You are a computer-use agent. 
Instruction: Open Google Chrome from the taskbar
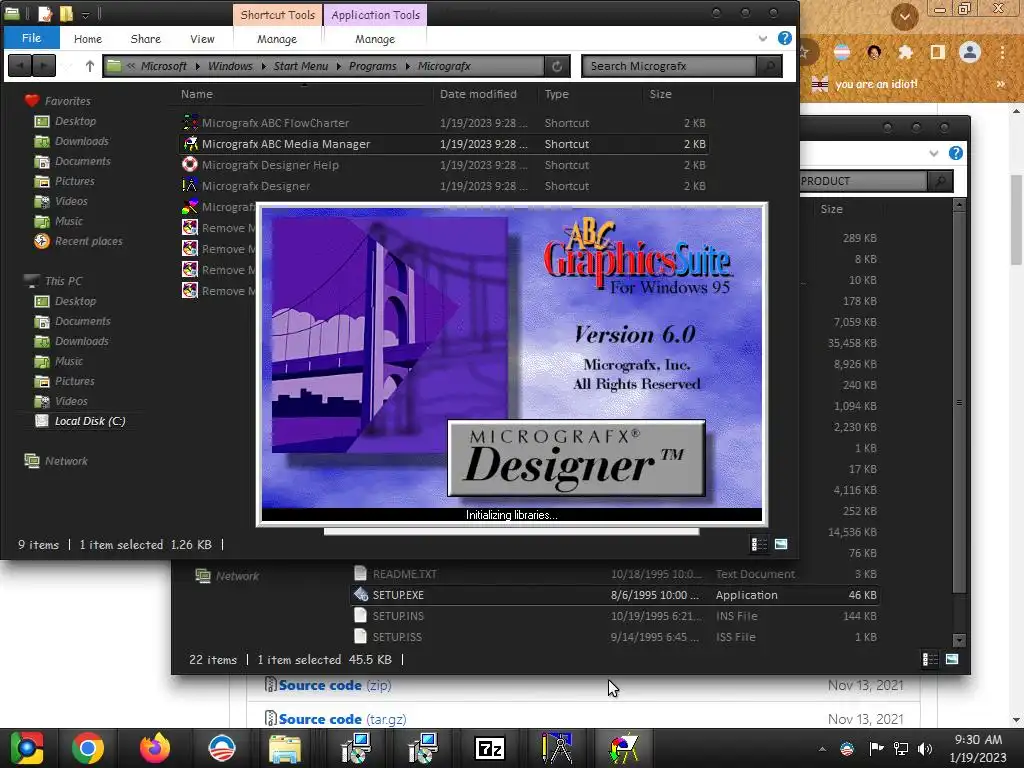tap(88, 748)
